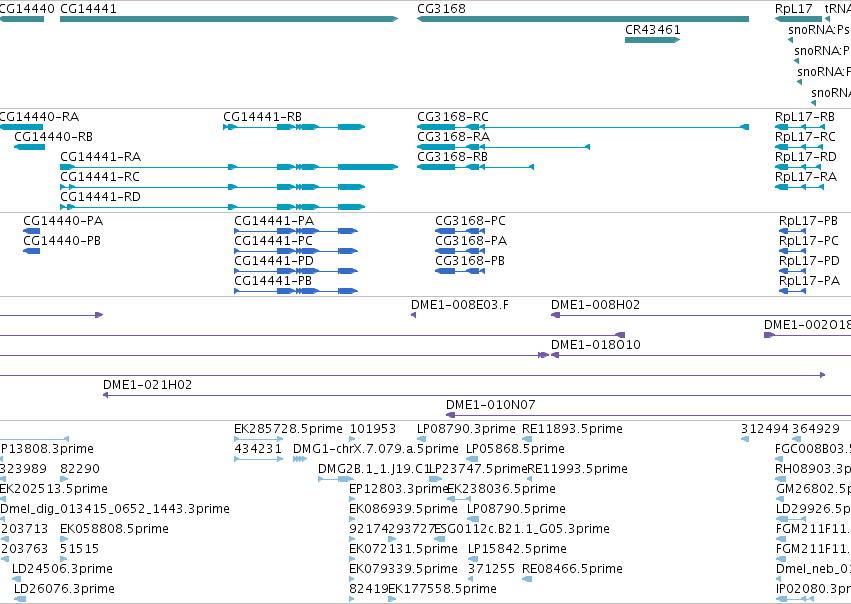Click the CG14440-RB transcript
The image size is (851, 604).
(x=29, y=147)
